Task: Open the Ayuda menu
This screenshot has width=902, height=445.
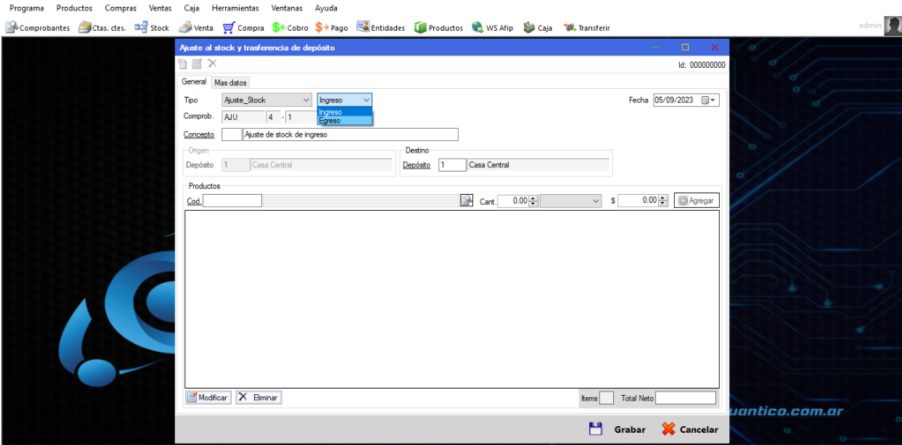Action: (x=326, y=9)
